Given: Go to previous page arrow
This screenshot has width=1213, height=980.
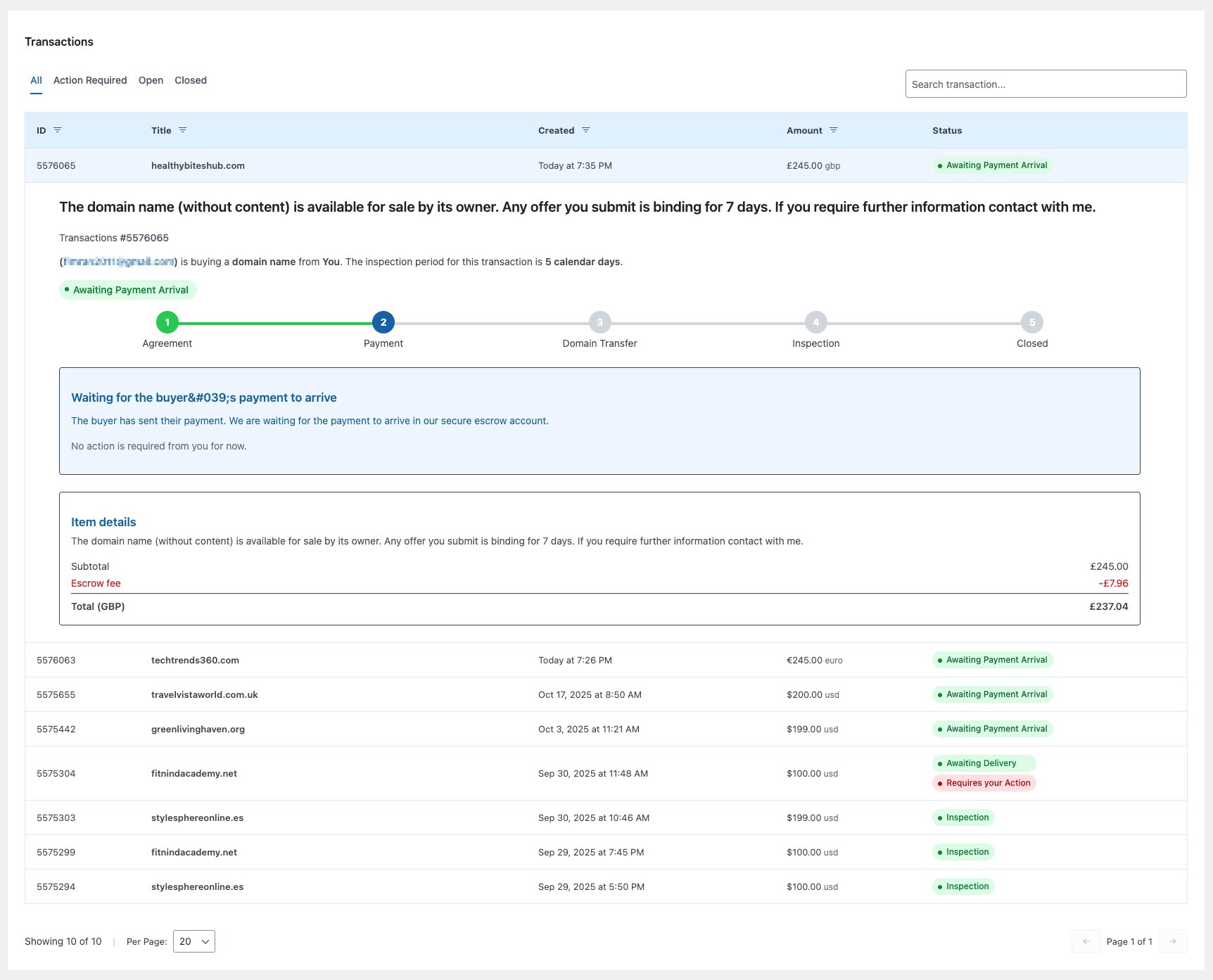Looking at the screenshot, I should (x=1086, y=941).
